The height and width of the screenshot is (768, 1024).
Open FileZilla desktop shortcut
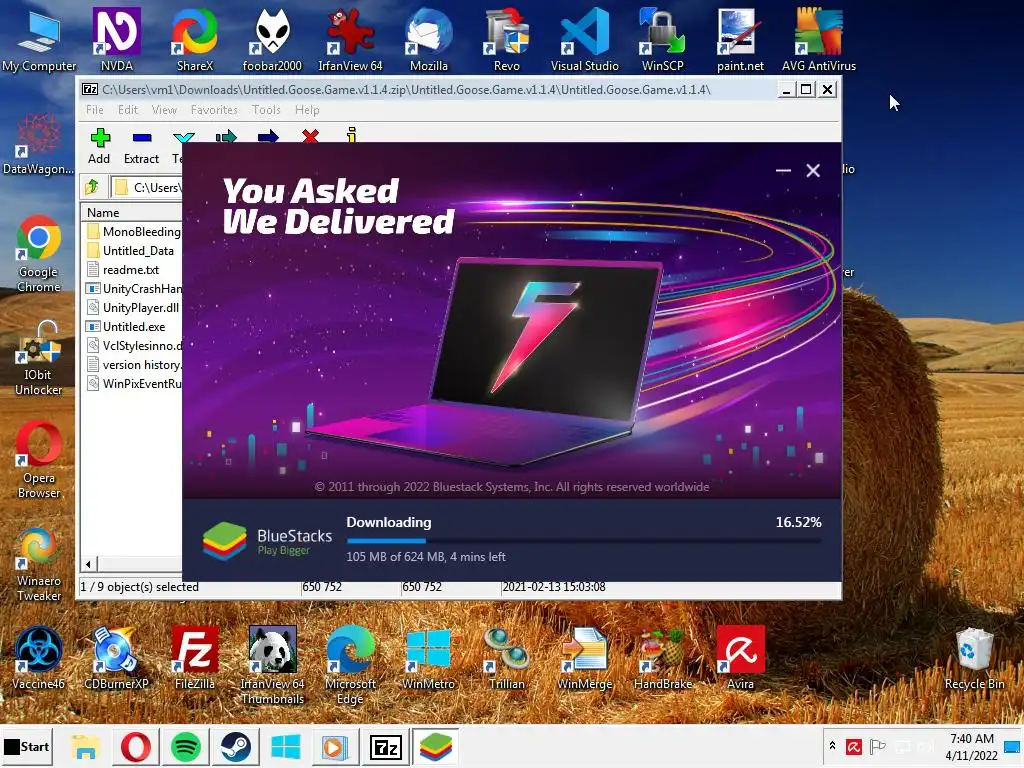pos(195,658)
